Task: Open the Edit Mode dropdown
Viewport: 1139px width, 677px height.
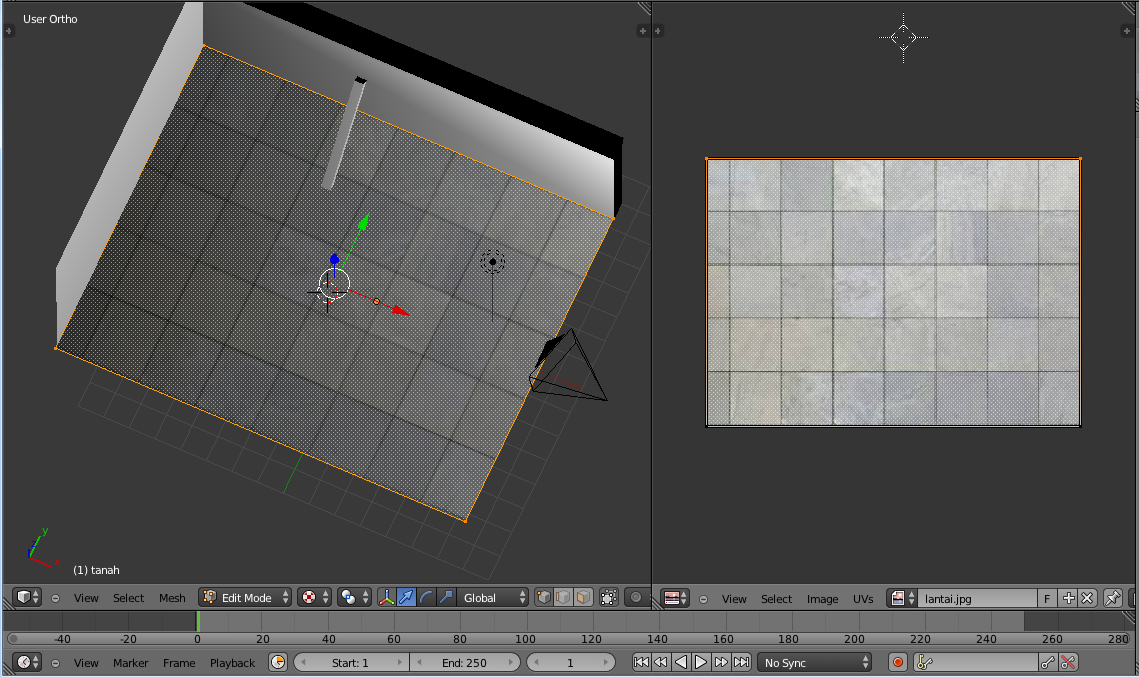Action: click(246, 597)
